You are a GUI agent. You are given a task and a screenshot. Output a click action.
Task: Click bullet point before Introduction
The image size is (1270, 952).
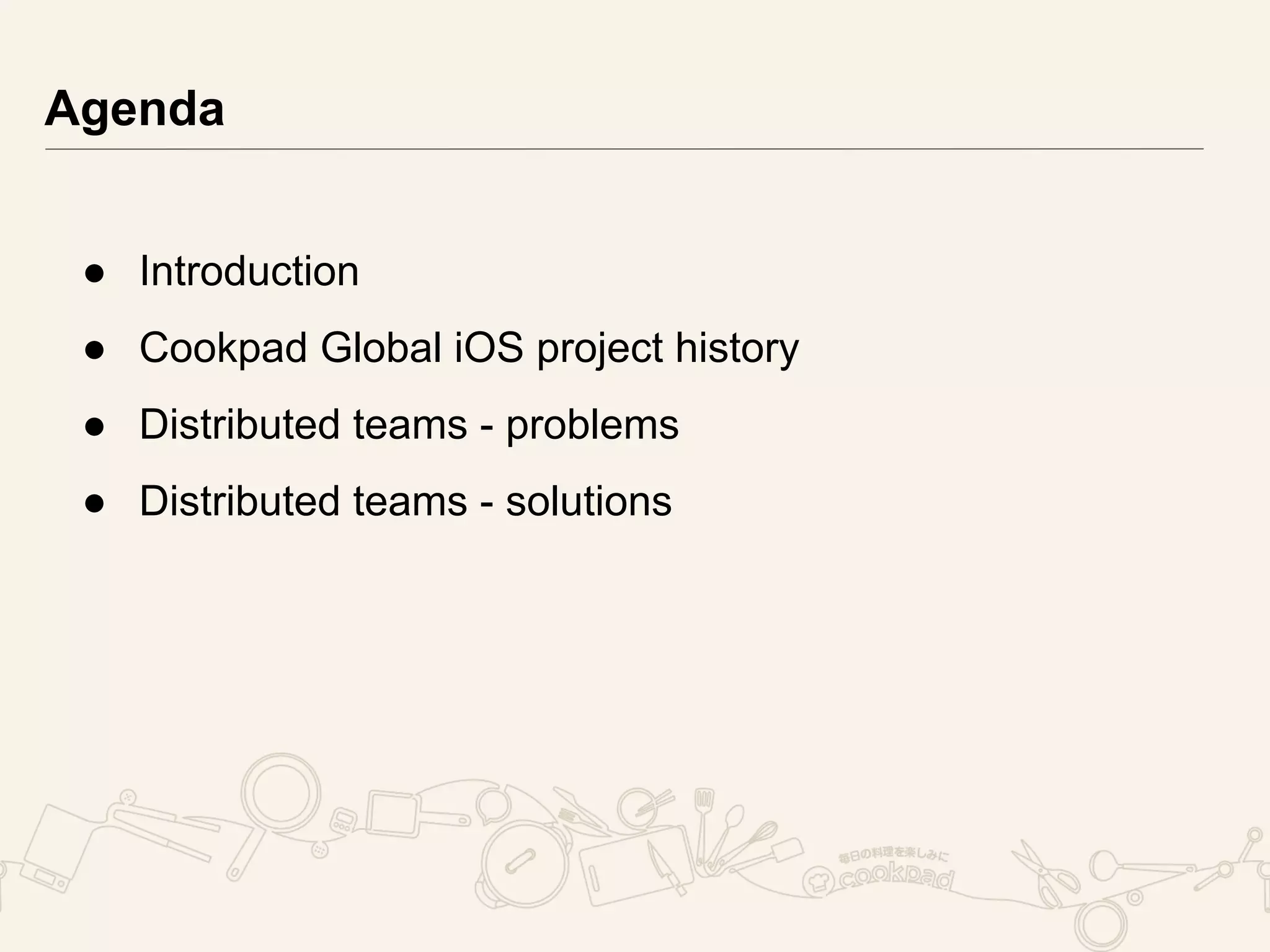point(95,274)
